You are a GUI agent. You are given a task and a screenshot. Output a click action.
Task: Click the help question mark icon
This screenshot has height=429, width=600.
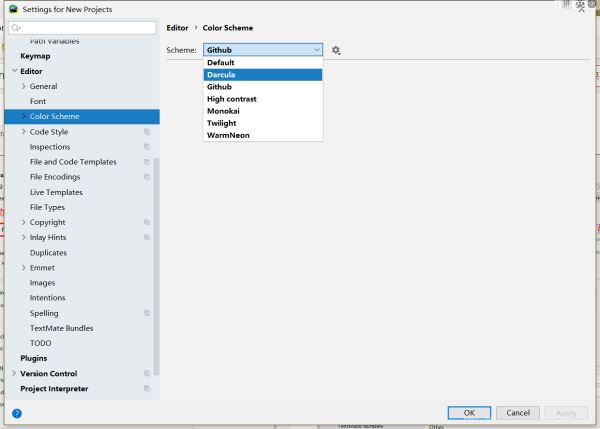[17, 412]
